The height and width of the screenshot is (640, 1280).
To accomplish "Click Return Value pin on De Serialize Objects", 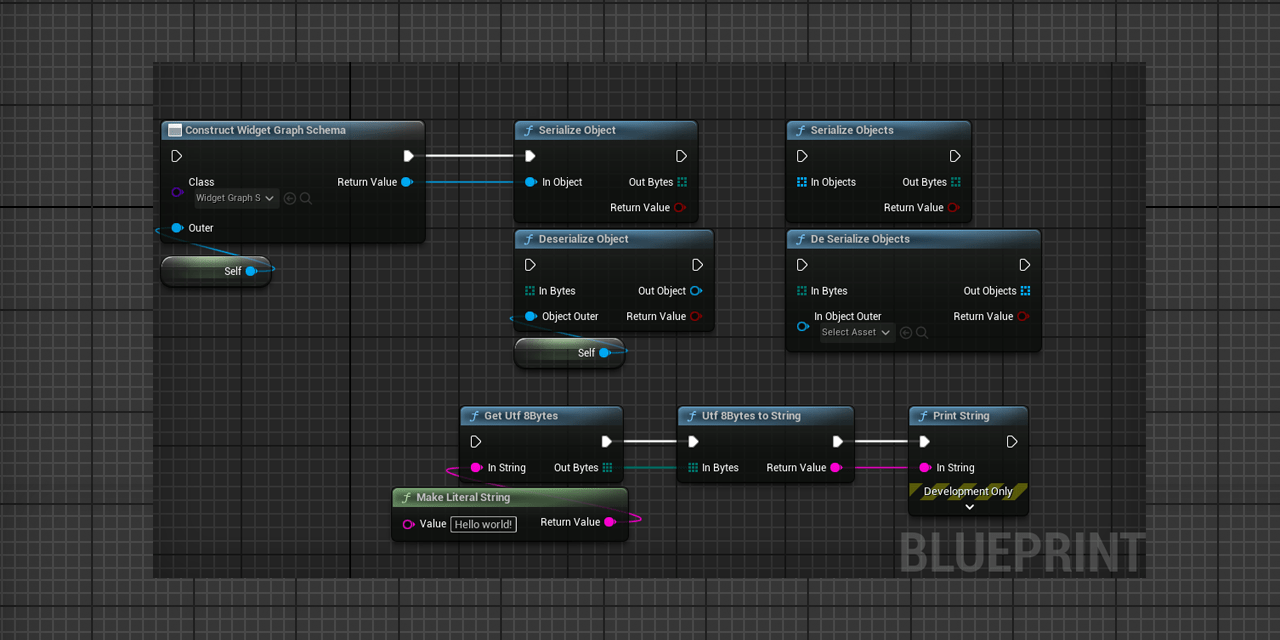I will (x=1023, y=316).
